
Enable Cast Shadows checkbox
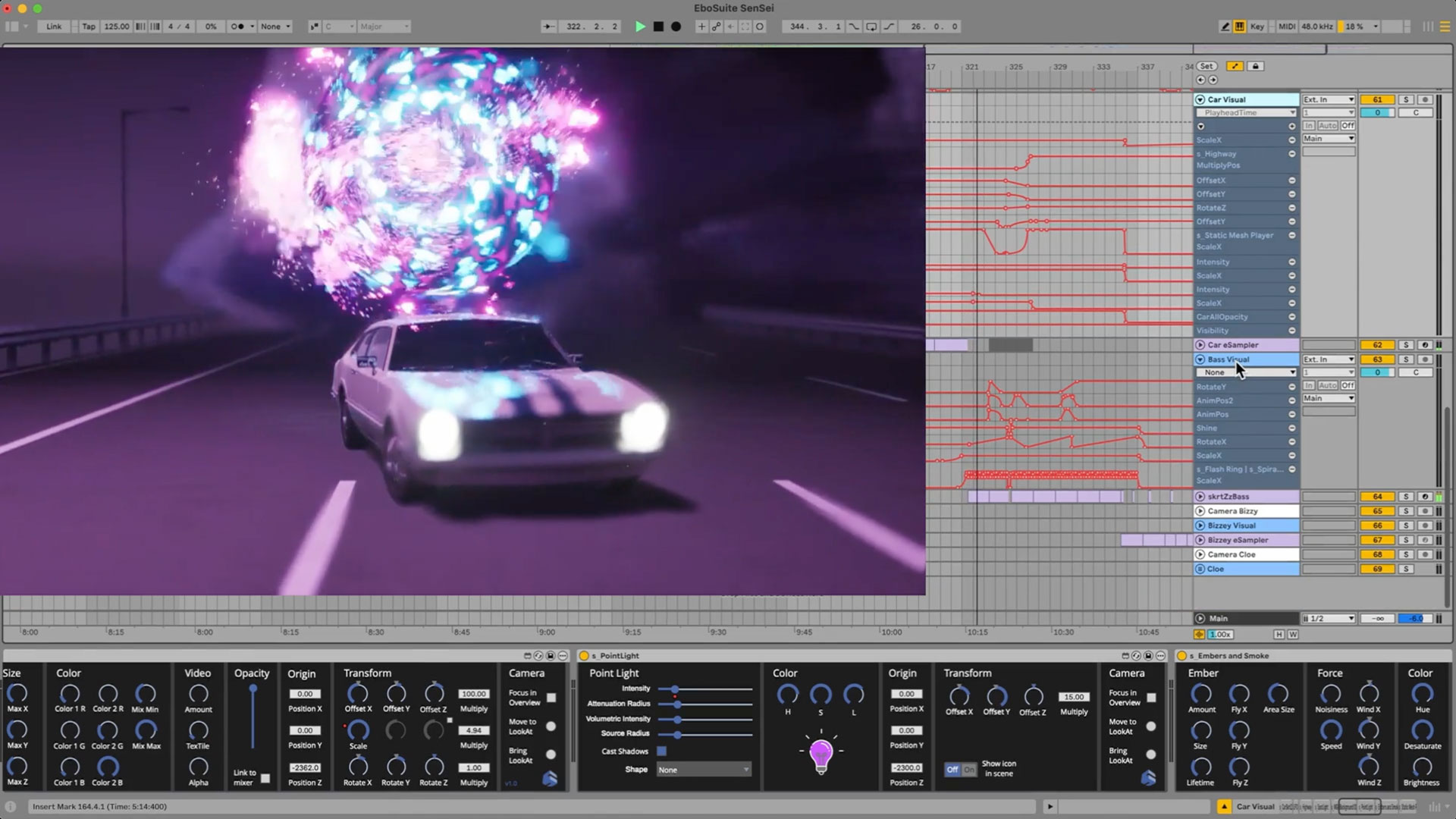point(662,752)
